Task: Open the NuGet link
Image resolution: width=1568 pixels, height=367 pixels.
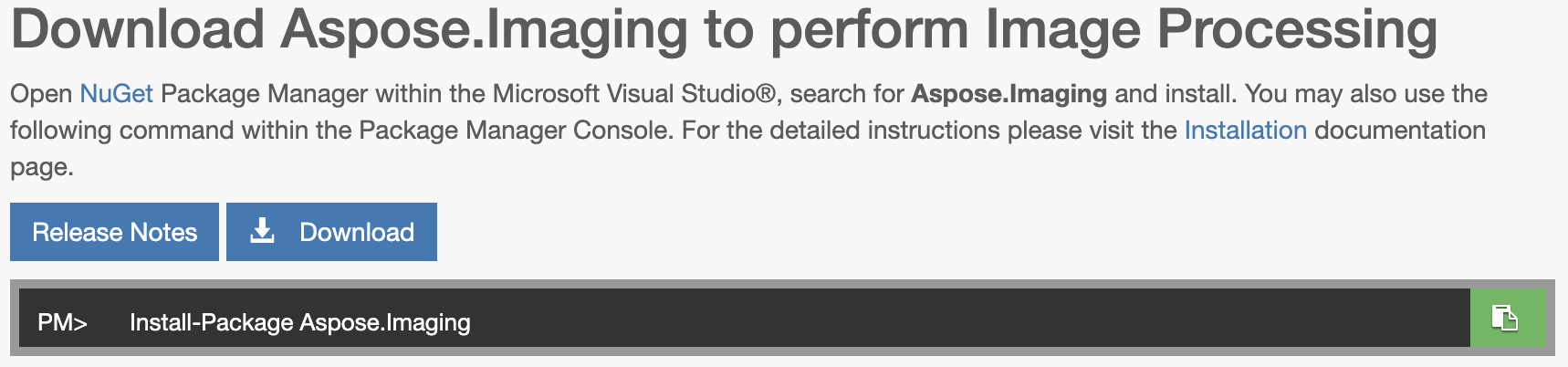Action: click(x=116, y=94)
